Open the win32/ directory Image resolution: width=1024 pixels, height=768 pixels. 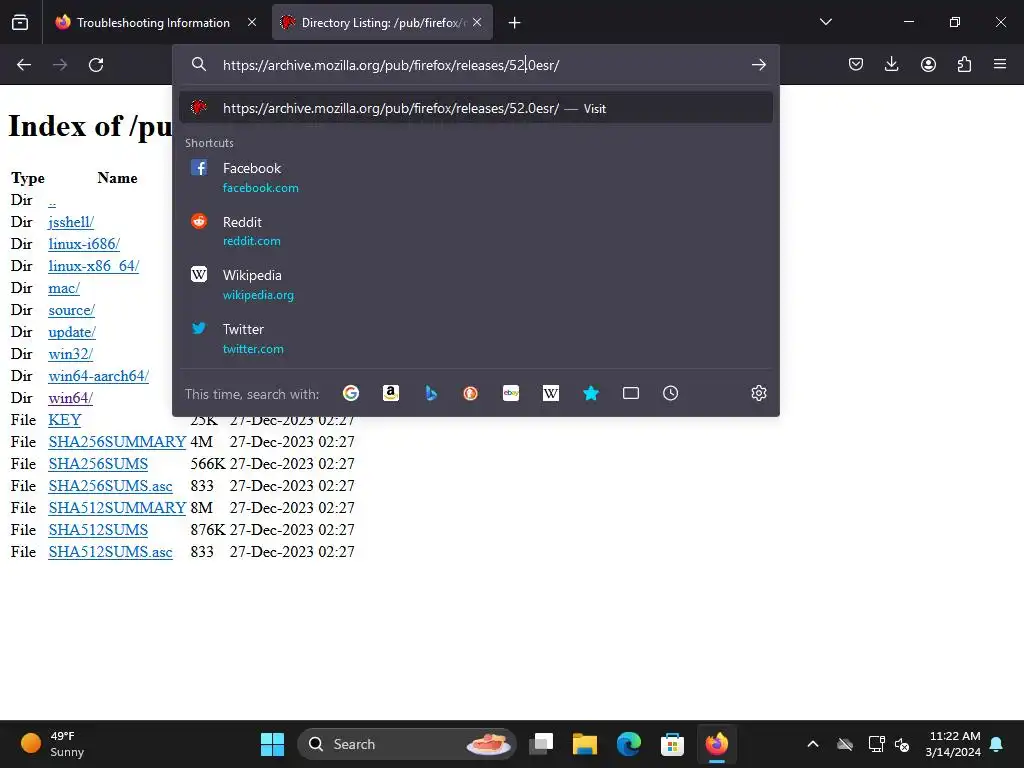71,354
